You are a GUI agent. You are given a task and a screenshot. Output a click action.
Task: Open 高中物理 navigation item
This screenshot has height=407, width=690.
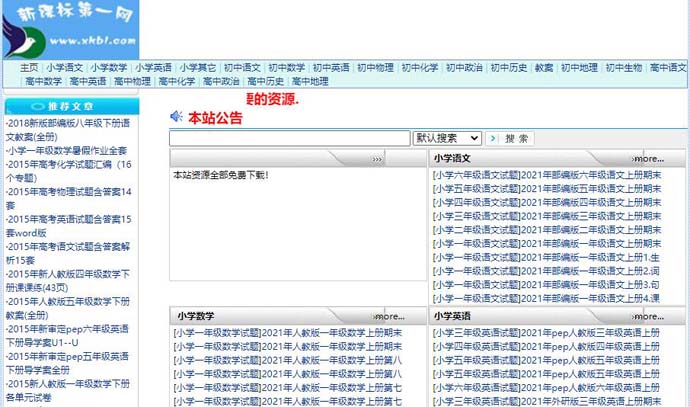coord(132,81)
